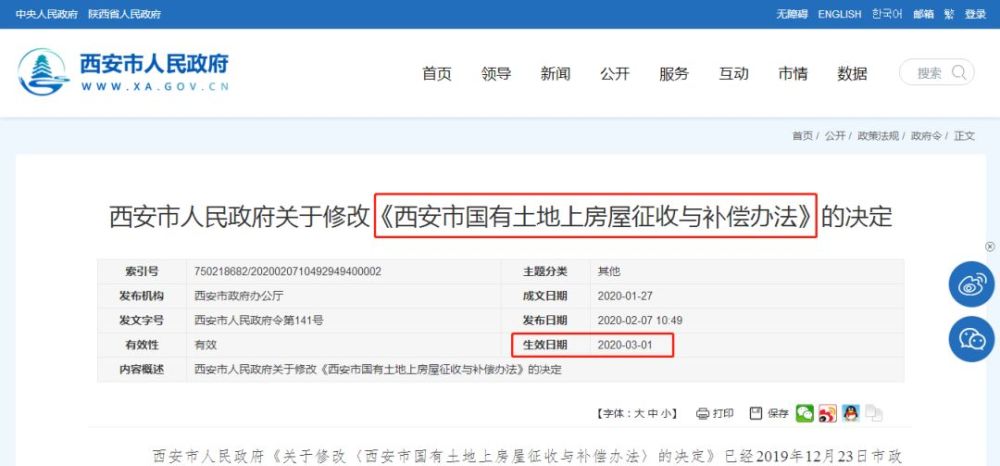Share via QQ penguin icon
Screen dimensions: 1000x466
(850, 413)
